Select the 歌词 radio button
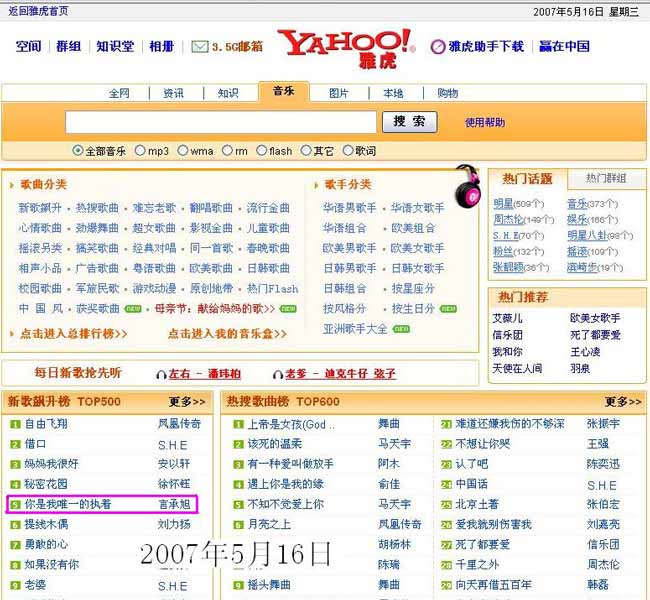650x600 pixels. point(348,150)
